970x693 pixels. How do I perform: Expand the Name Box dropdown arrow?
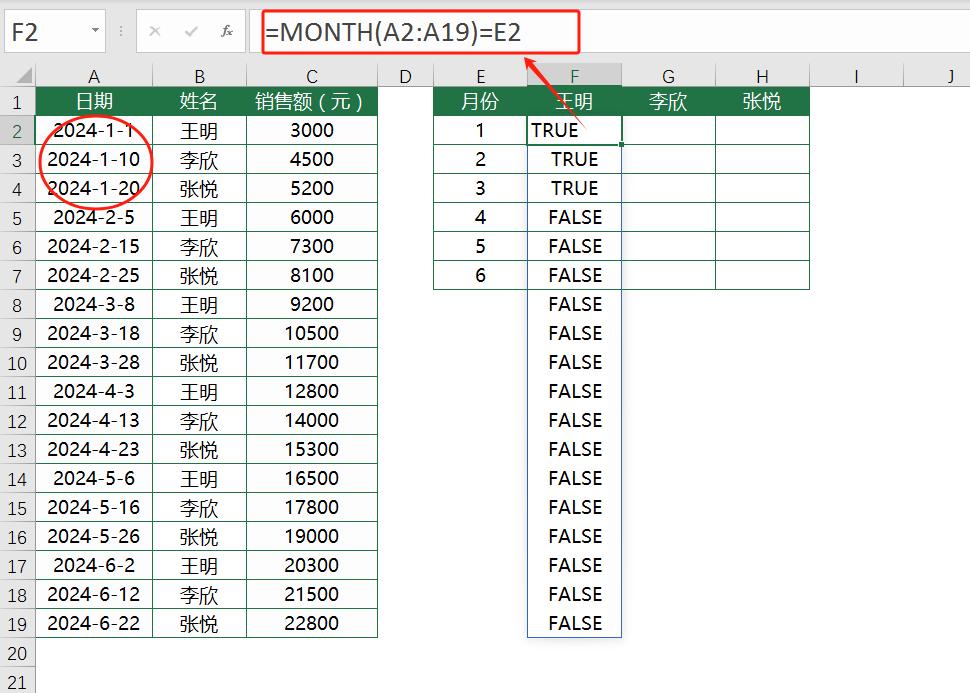95,30
